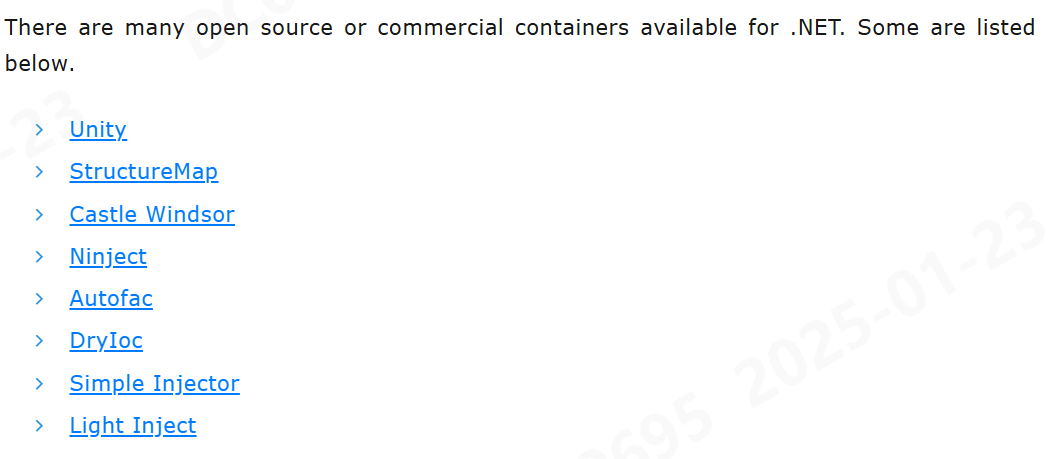Go to the Ninject link
This screenshot has width=1051, height=459.
click(108, 257)
